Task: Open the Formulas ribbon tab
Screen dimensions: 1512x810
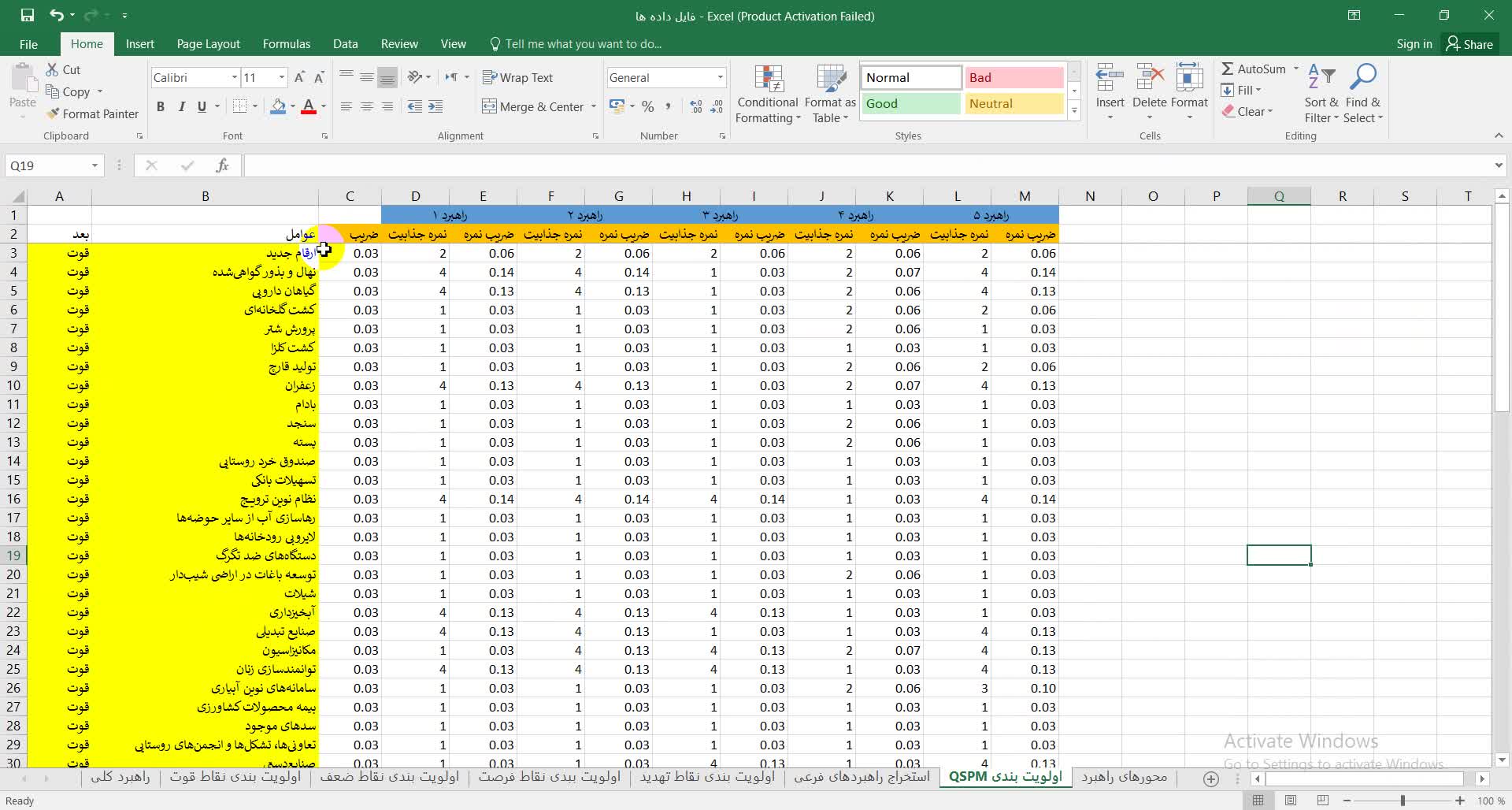Action: pos(286,44)
